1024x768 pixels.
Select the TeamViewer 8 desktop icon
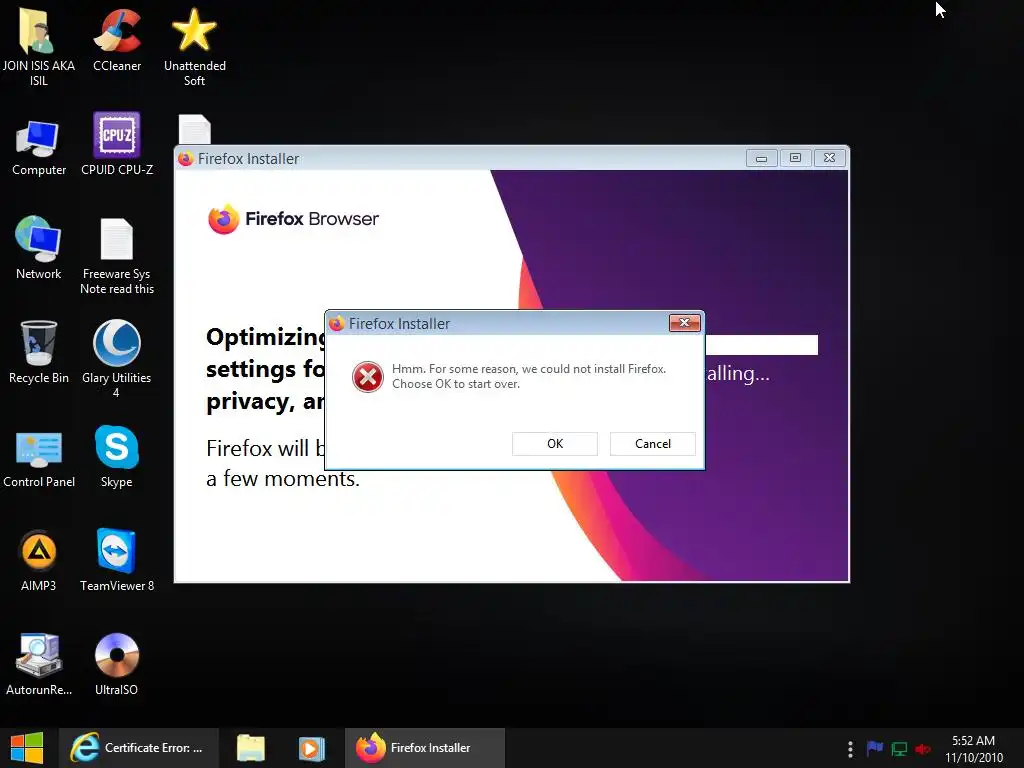(117, 560)
